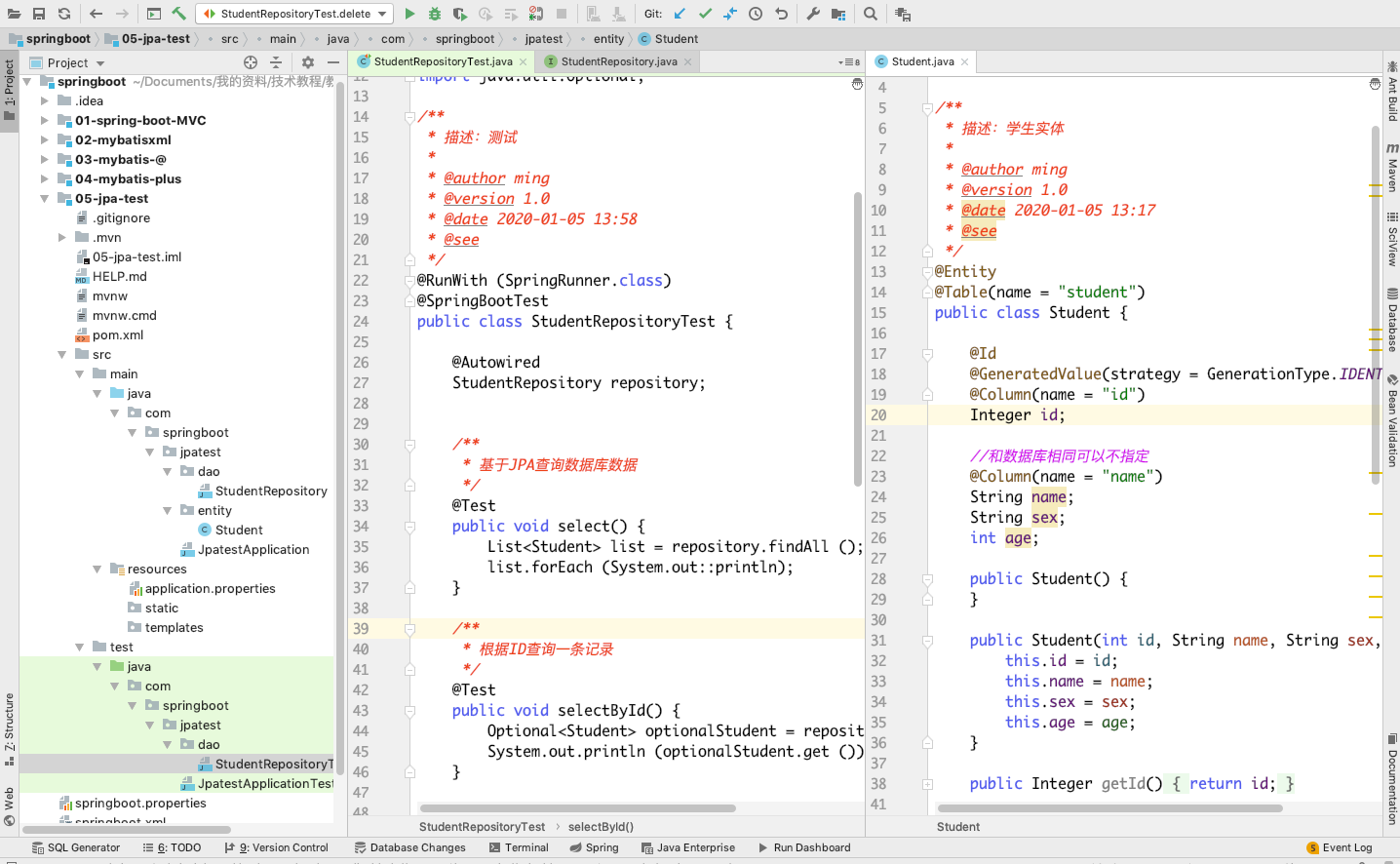Image resolution: width=1400 pixels, height=864 pixels.
Task: Collapse the resources folder
Action: tap(97, 569)
